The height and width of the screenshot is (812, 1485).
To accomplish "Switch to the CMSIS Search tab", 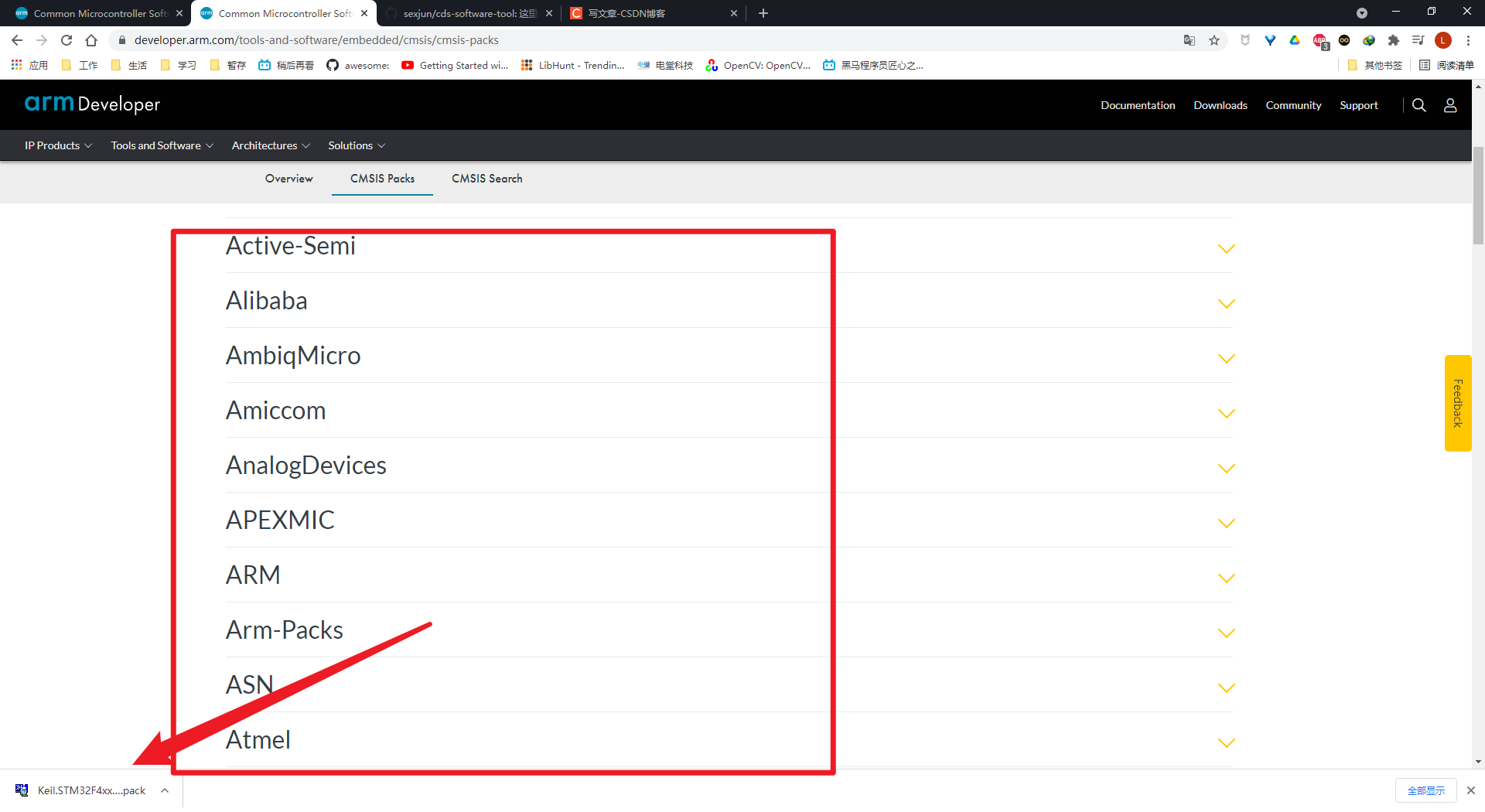I will 487,179.
